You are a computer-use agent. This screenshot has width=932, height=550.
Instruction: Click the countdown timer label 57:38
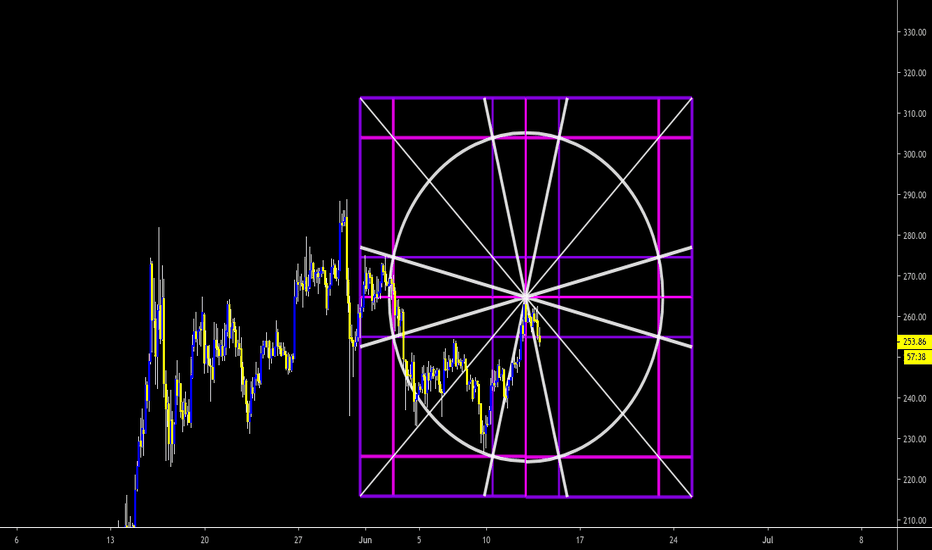(916, 357)
